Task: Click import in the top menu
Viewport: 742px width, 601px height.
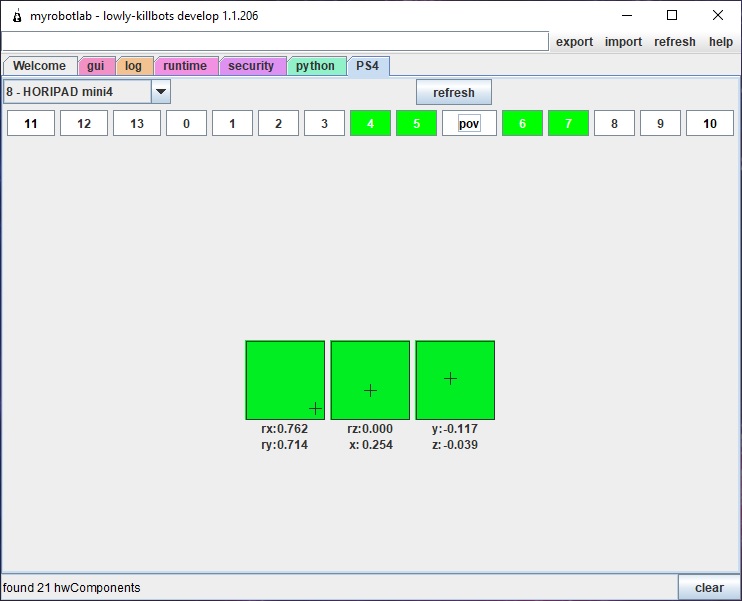Action: (x=623, y=42)
